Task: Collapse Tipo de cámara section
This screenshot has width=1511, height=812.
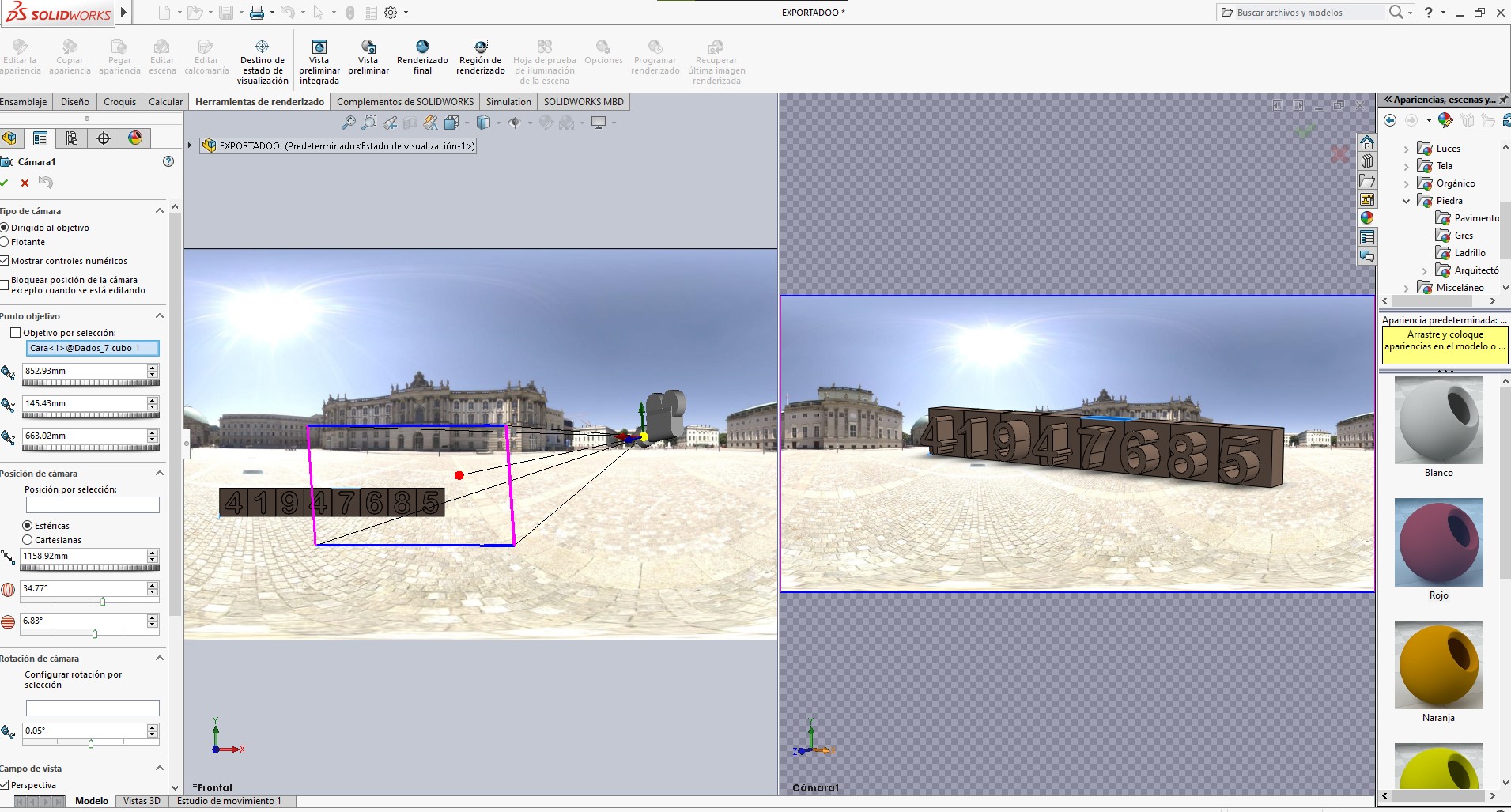Action: [x=160, y=211]
